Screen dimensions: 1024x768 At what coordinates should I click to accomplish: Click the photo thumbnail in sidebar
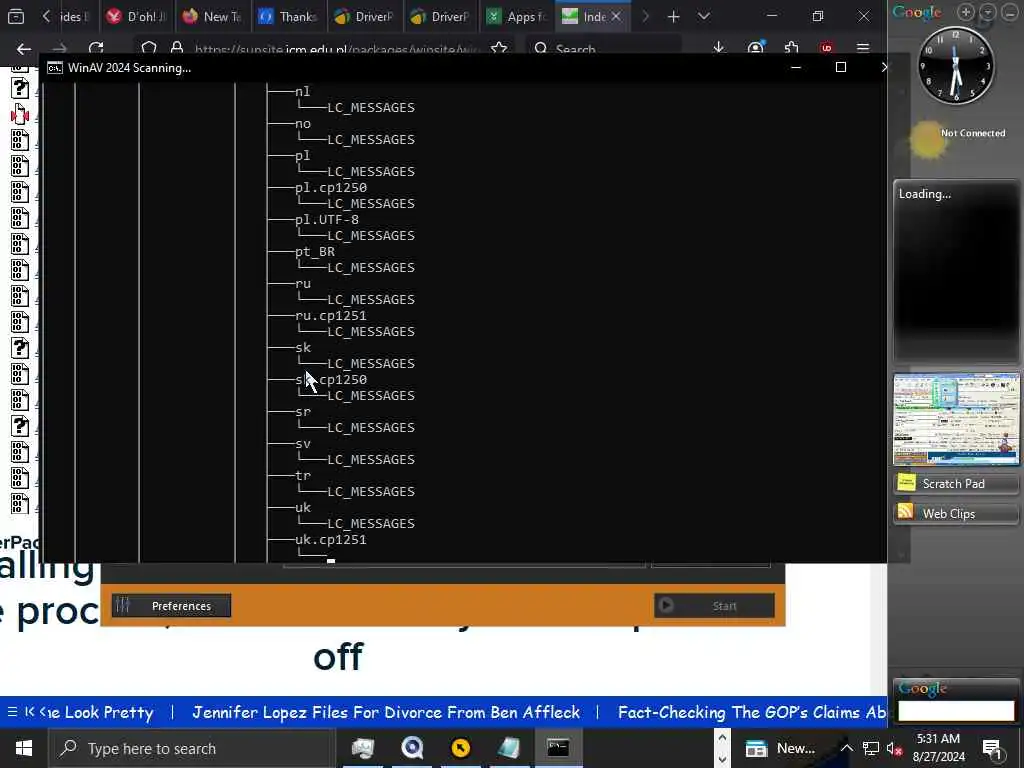coord(956,419)
